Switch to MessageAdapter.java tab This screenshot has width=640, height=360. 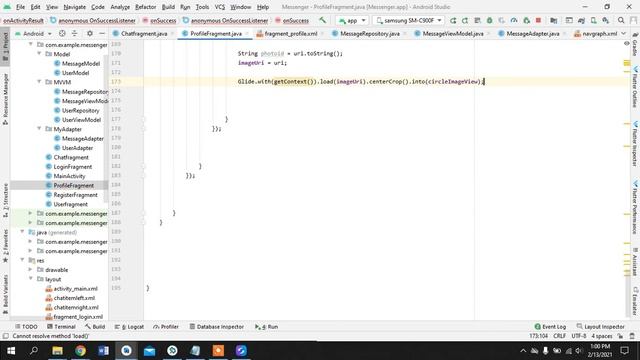tap(532, 33)
